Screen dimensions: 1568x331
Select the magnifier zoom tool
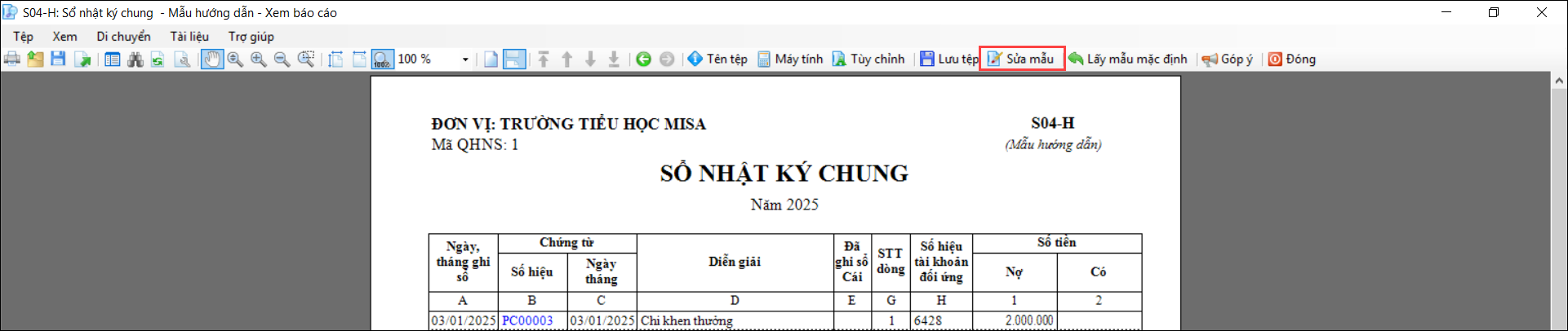click(235, 59)
